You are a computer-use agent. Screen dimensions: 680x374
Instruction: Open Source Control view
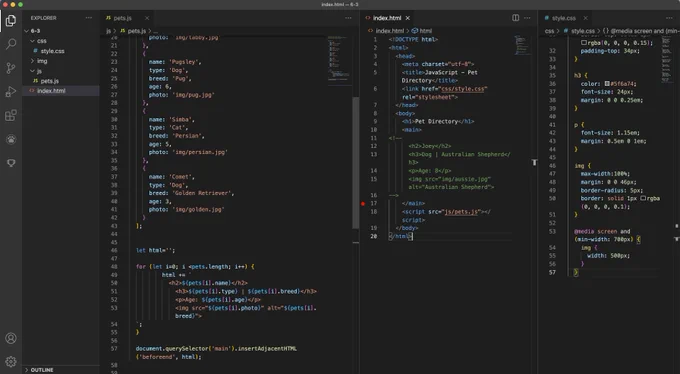click(x=11, y=68)
